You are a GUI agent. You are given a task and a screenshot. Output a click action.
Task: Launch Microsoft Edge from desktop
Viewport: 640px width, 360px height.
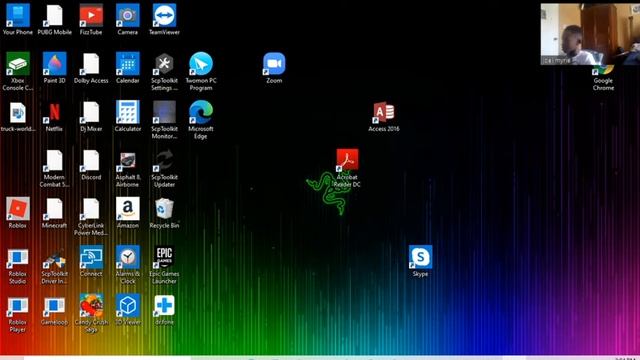[x=201, y=112]
